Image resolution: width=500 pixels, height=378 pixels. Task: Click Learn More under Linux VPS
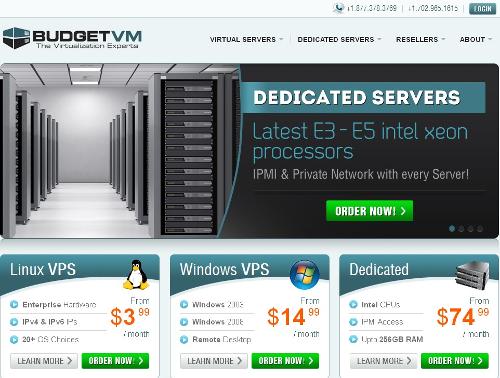(44, 361)
